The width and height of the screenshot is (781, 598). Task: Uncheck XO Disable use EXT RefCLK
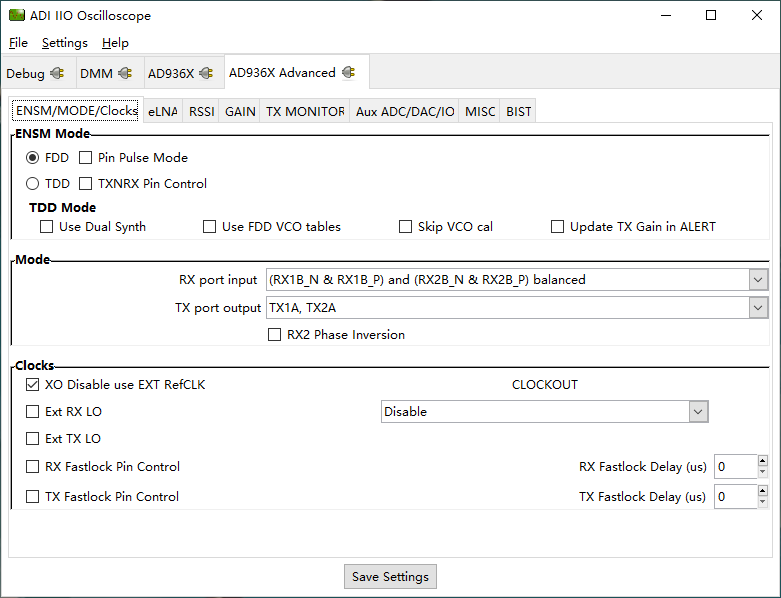[32, 384]
